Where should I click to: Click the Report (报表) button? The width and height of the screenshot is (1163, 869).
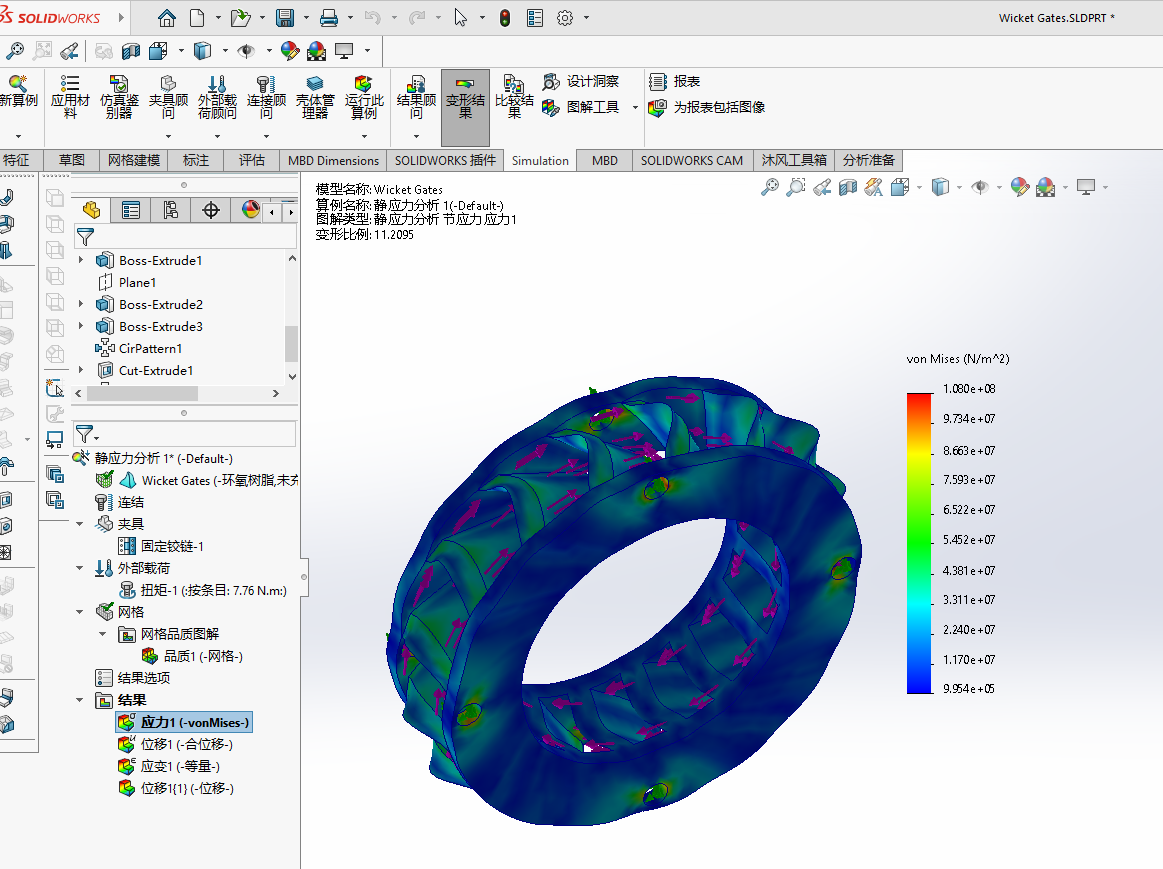[x=675, y=82]
